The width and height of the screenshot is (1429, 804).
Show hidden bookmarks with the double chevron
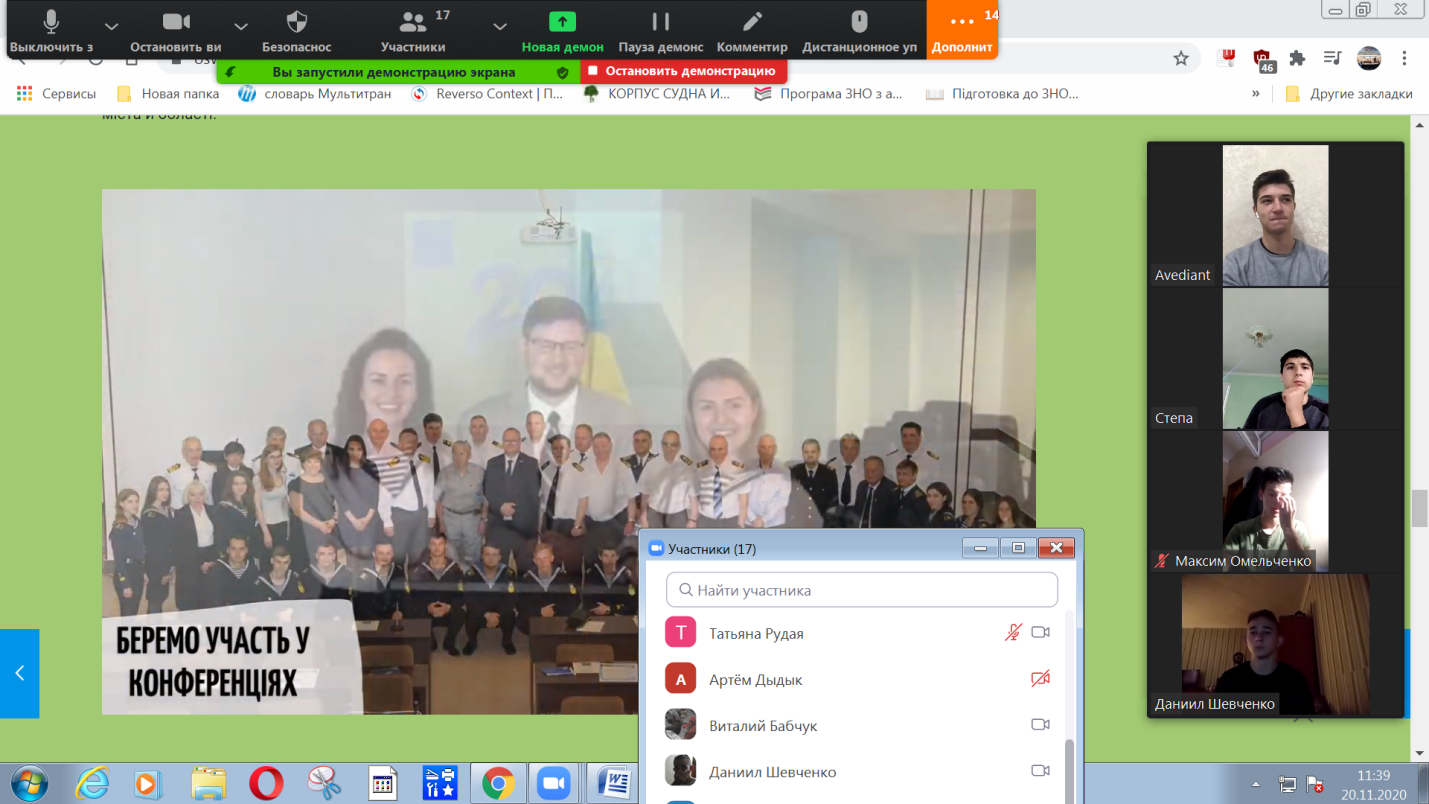tap(1255, 94)
